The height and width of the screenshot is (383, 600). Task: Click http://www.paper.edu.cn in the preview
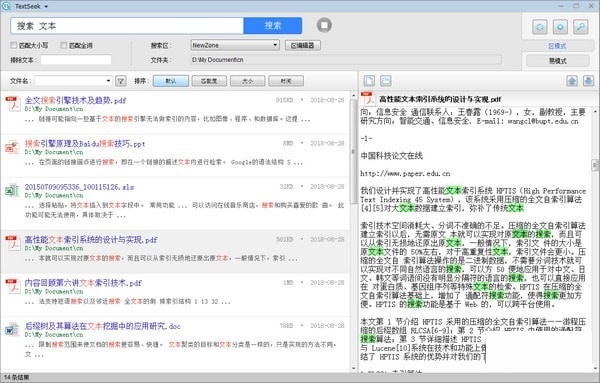click(405, 173)
